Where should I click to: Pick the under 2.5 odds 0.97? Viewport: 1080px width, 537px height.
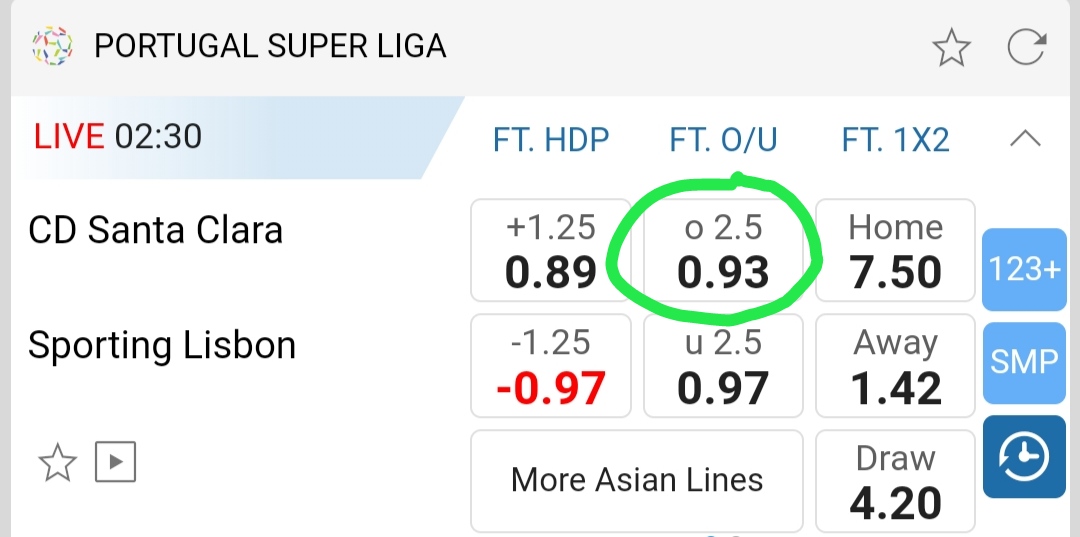point(724,366)
